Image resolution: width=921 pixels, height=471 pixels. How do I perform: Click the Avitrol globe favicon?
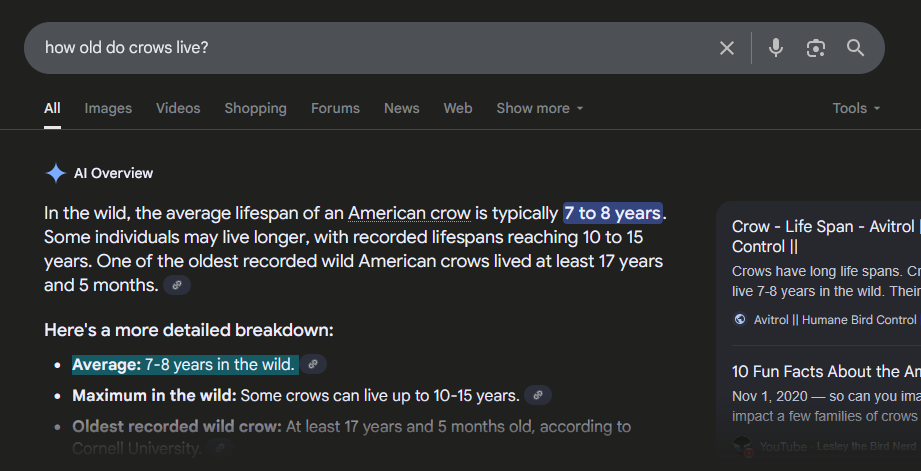[740, 319]
